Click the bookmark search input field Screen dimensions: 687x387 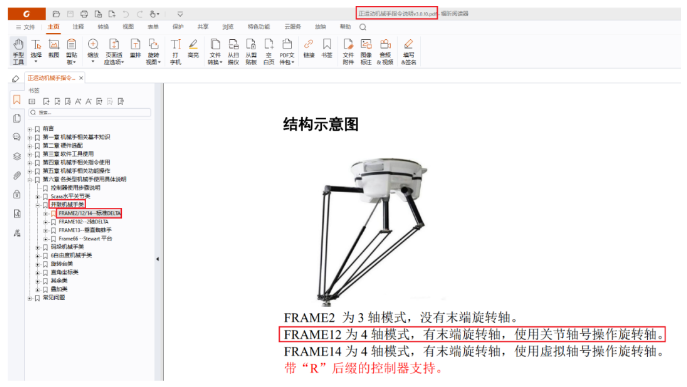[90, 113]
